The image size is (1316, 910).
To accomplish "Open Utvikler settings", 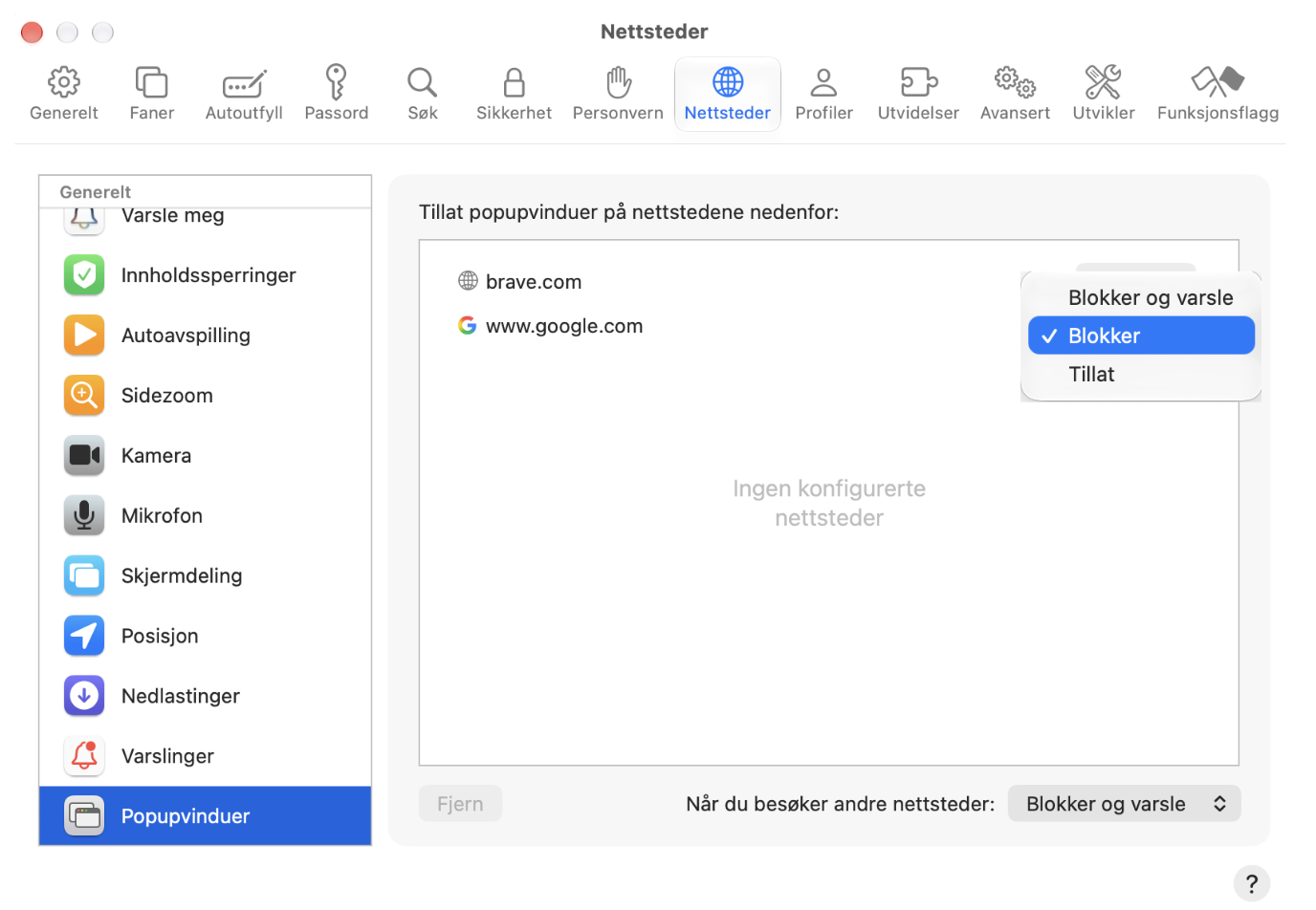I will pyautogui.click(x=1104, y=94).
